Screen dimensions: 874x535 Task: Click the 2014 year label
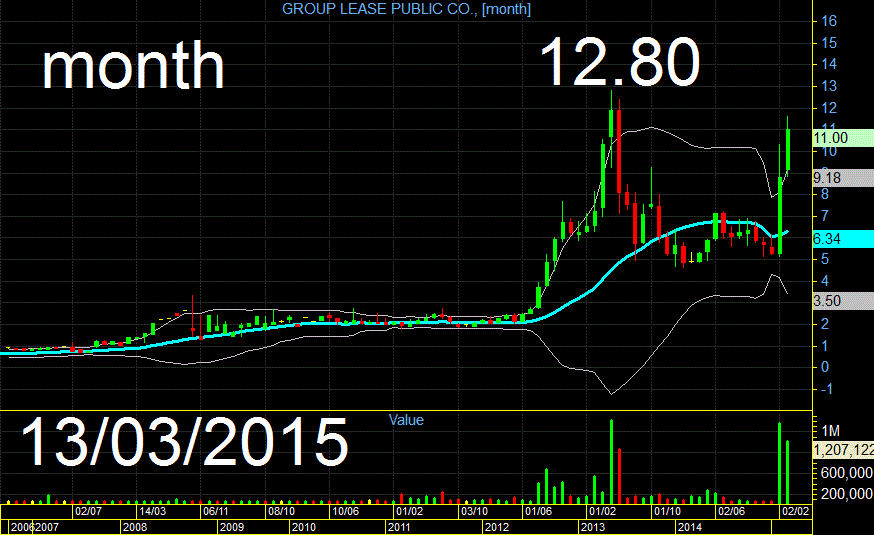(x=690, y=527)
